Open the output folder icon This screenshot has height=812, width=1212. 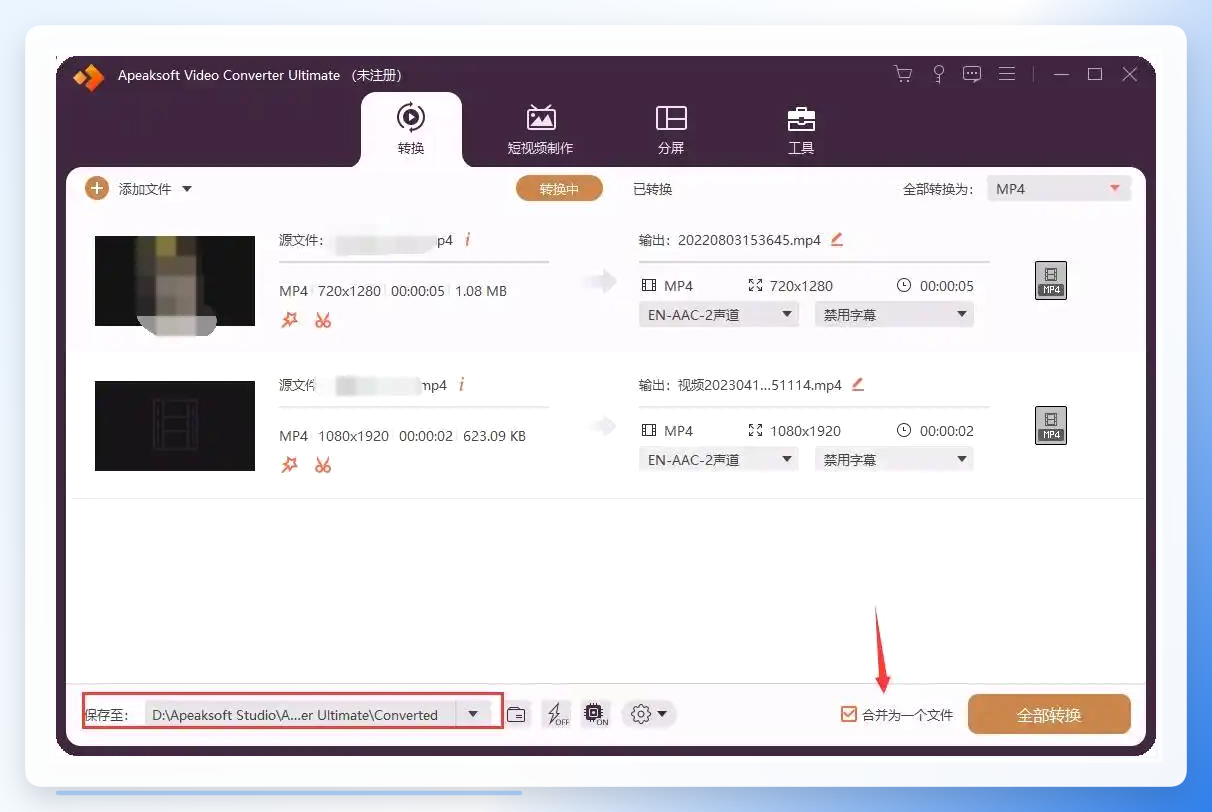click(516, 714)
